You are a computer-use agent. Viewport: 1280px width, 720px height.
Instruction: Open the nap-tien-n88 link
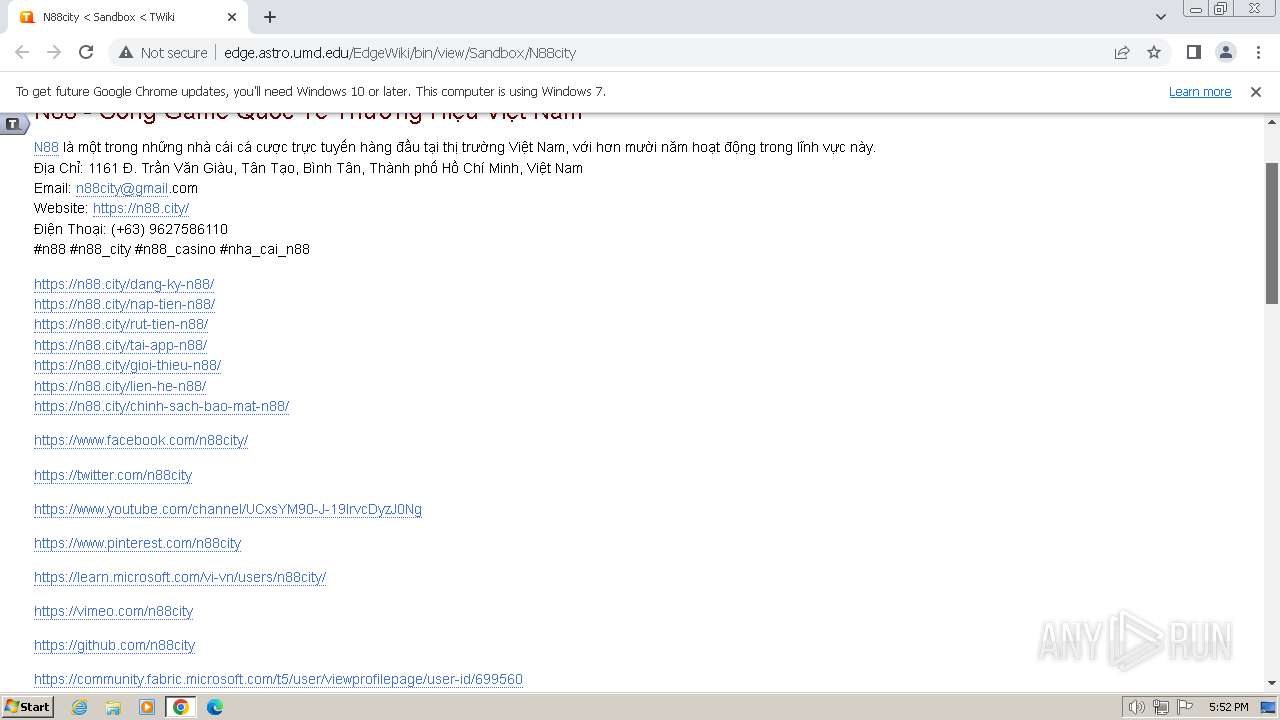pyautogui.click(x=124, y=304)
